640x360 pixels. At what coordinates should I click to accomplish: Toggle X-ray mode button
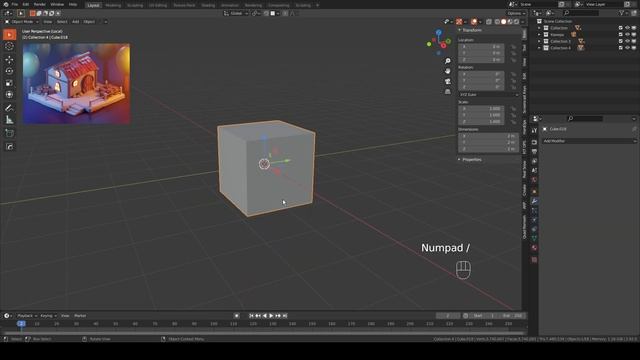tap(489, 22)
